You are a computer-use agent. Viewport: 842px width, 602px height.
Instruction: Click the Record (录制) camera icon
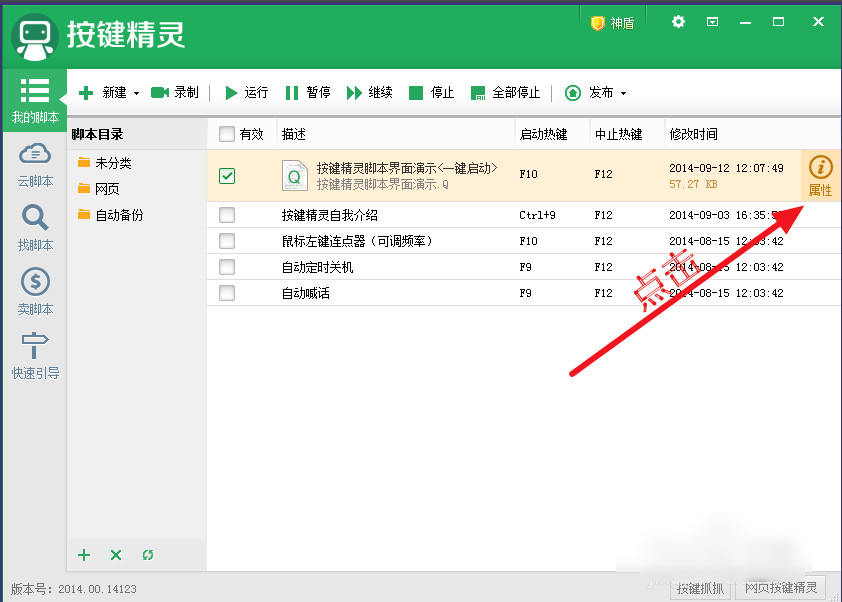pyautogui.click(x=159, y=93)
